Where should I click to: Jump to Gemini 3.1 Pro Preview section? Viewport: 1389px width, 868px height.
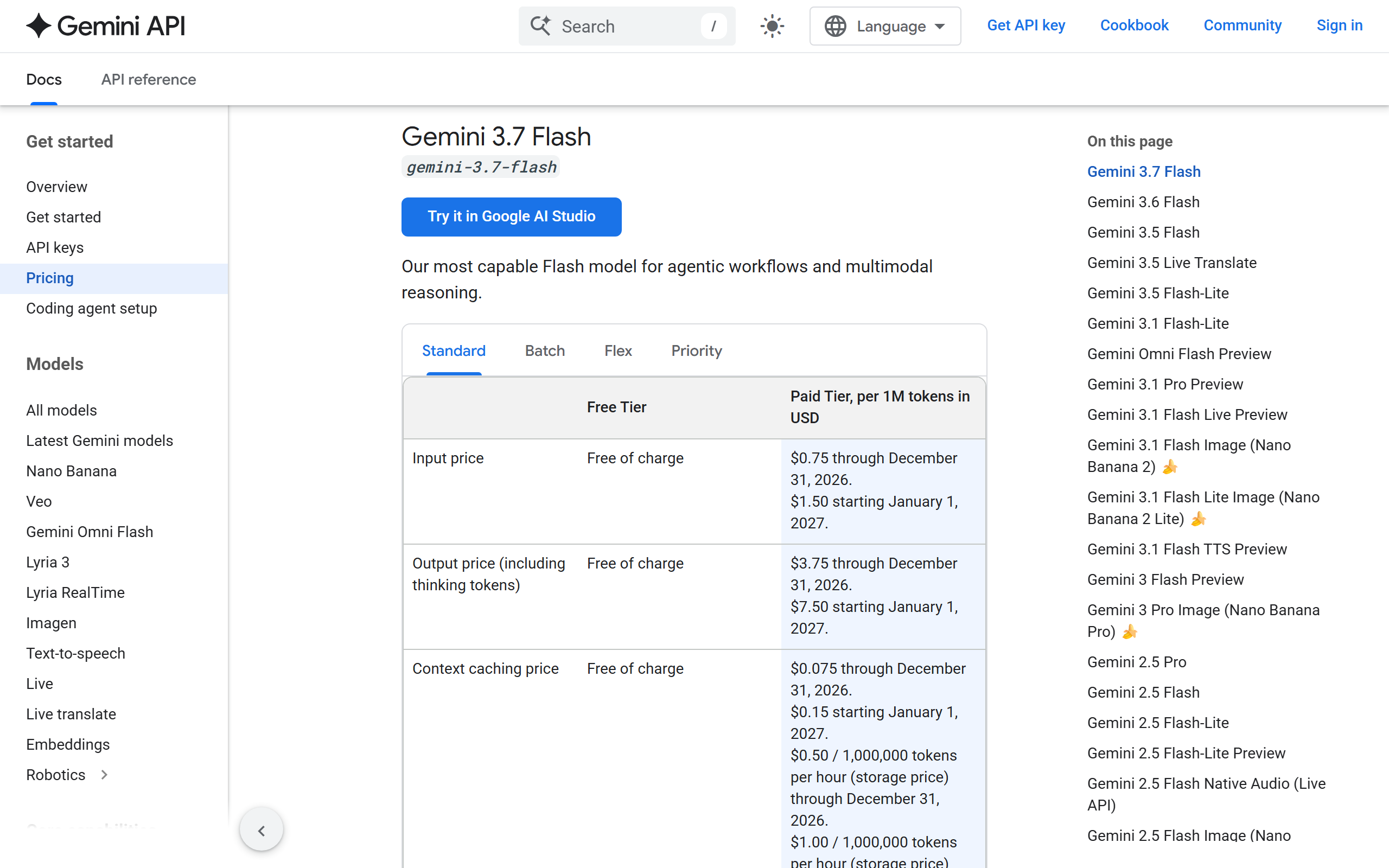click(1165, 384)
